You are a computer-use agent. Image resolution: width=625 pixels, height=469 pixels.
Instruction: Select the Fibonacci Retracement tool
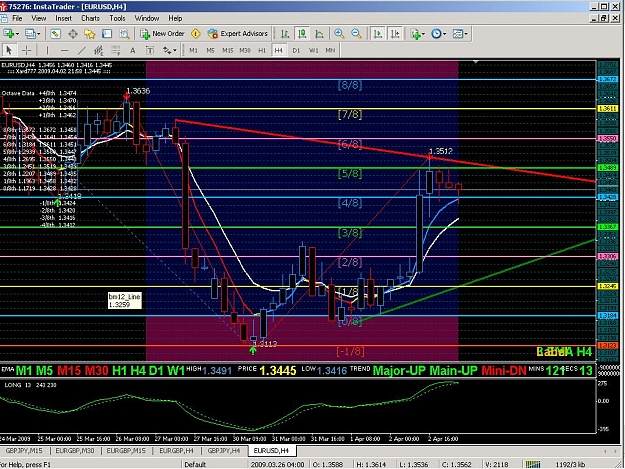116,51
